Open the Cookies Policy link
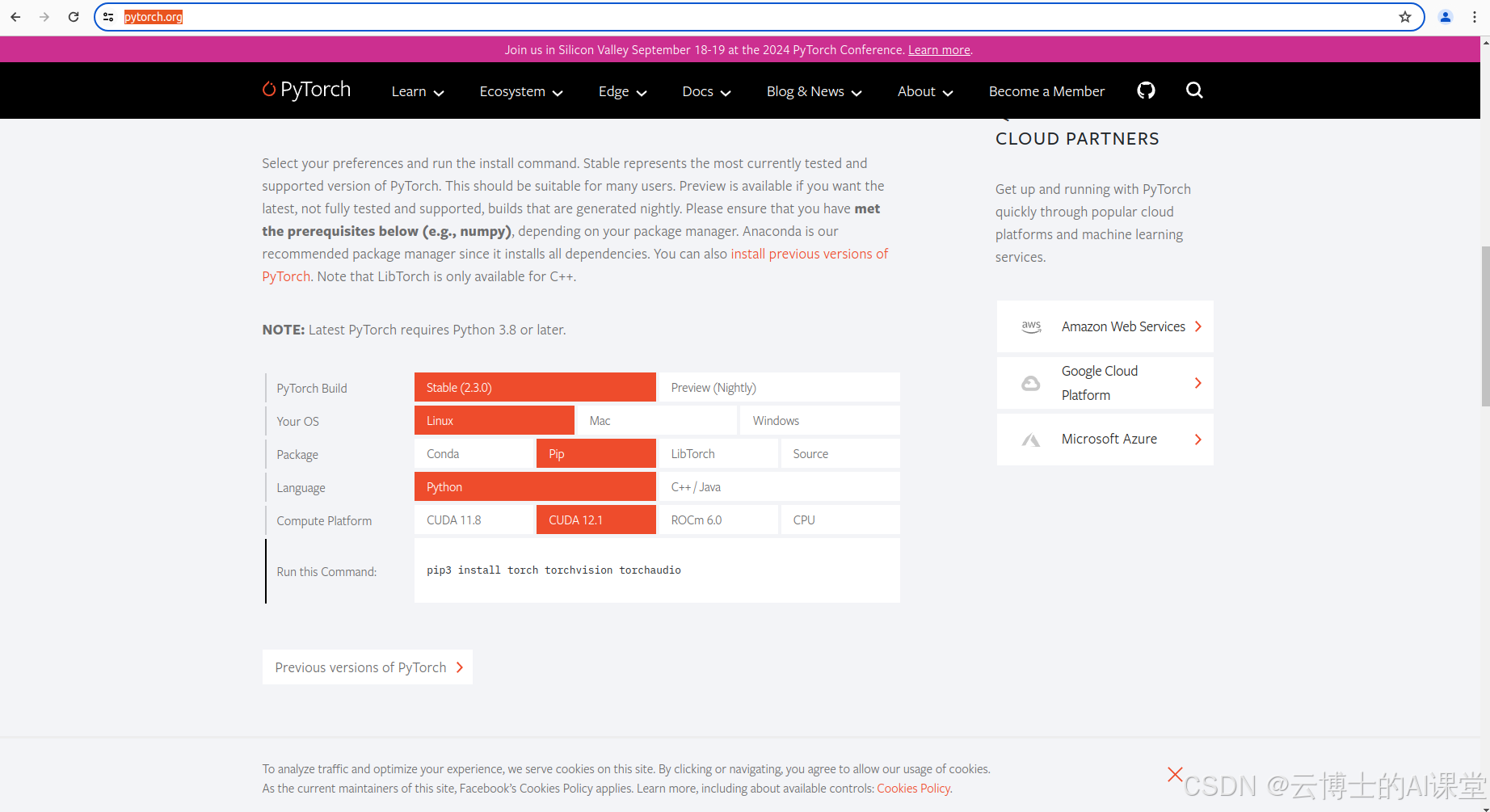This screenshot has height=812, width=1490. point(913,789)
